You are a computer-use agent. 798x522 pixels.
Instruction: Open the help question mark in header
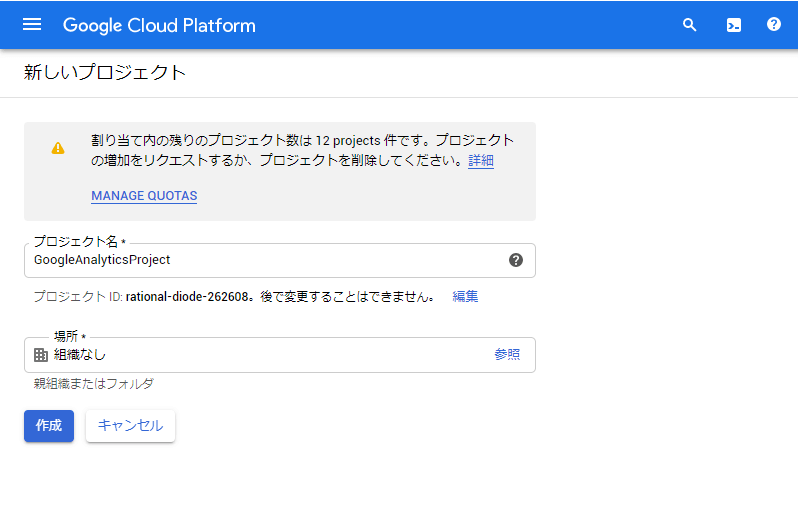[x=773, y=25]
